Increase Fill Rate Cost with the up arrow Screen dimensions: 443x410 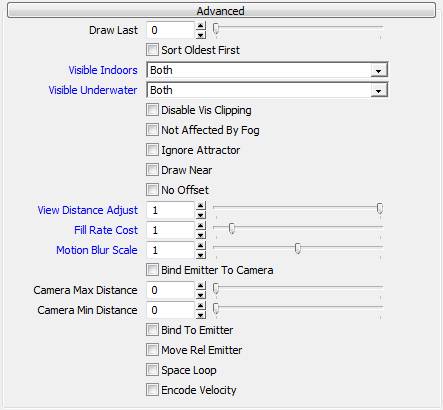(x=201, y=226)
